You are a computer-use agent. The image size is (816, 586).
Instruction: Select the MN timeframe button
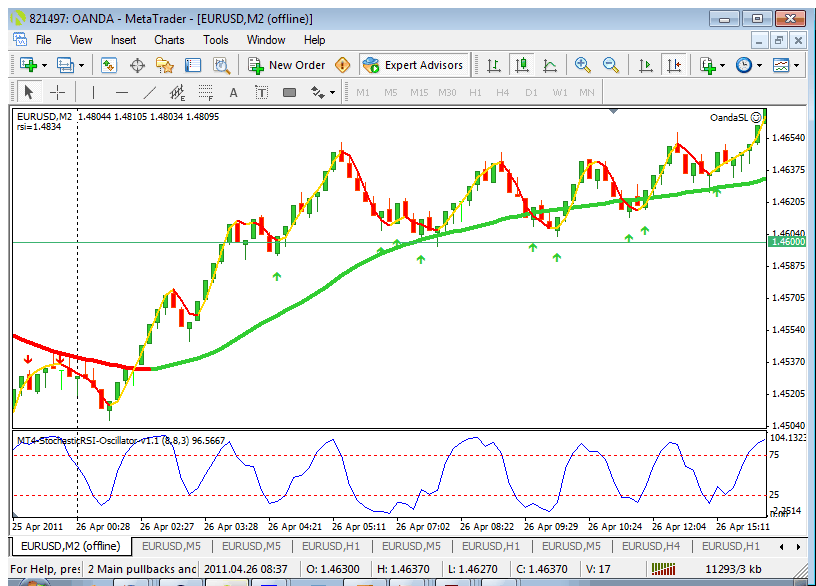pos(586,93)
